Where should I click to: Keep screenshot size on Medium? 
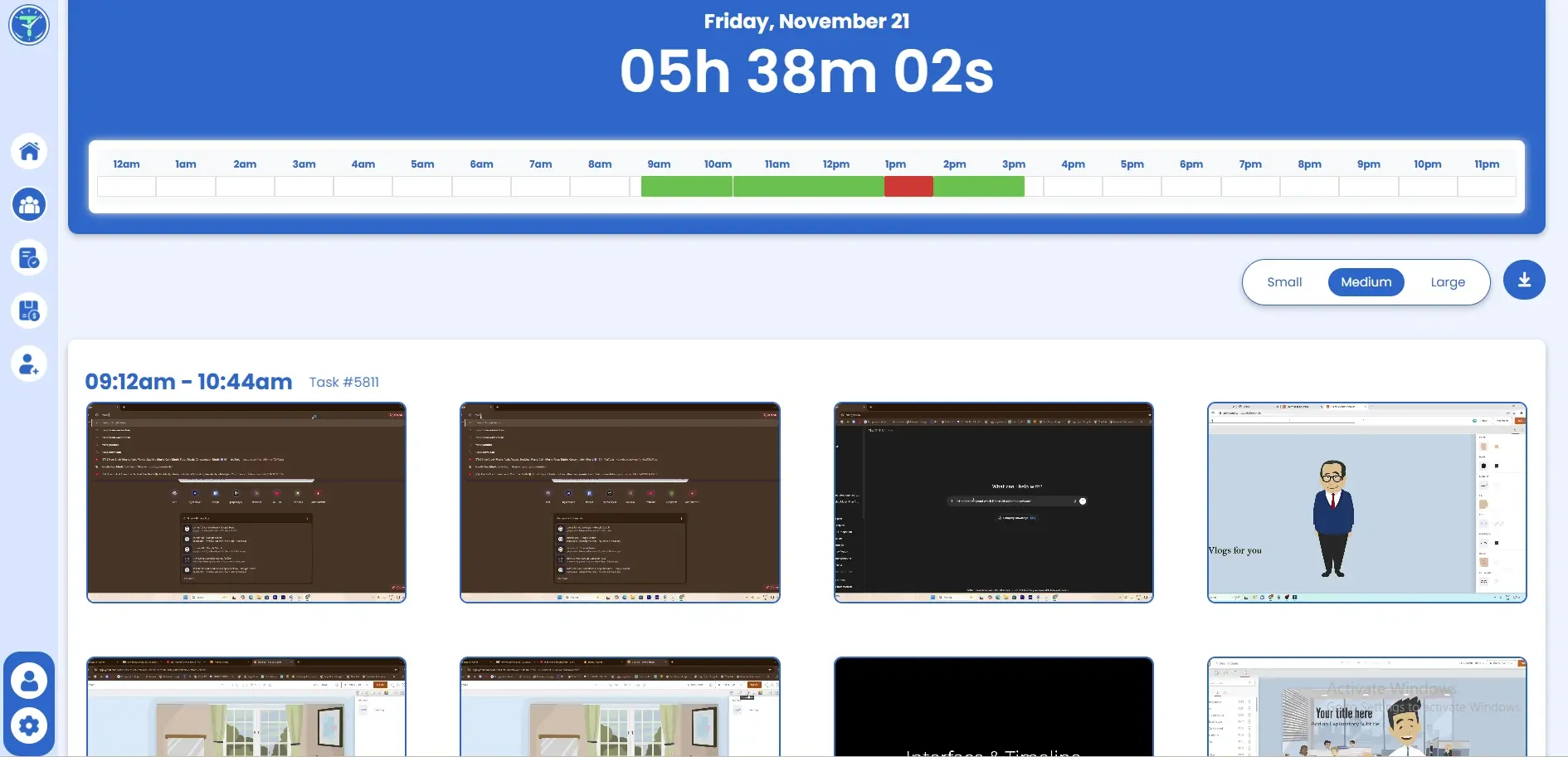pyautogui.click(x=1366, y=281)
